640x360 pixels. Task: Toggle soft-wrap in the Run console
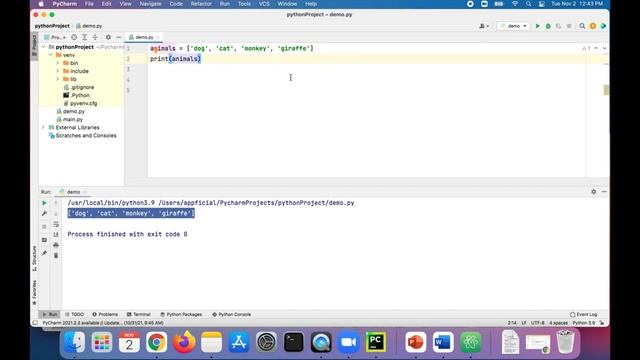point(56,224)
